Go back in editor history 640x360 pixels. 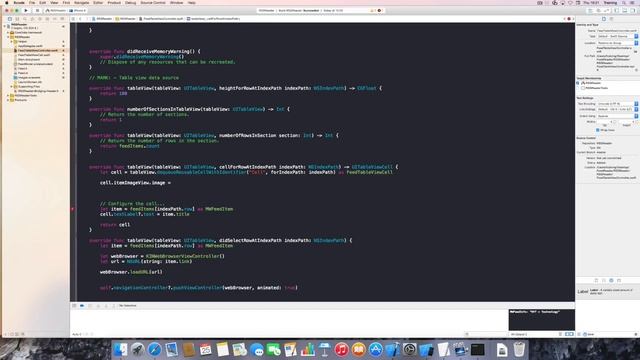tap(80, 19)
